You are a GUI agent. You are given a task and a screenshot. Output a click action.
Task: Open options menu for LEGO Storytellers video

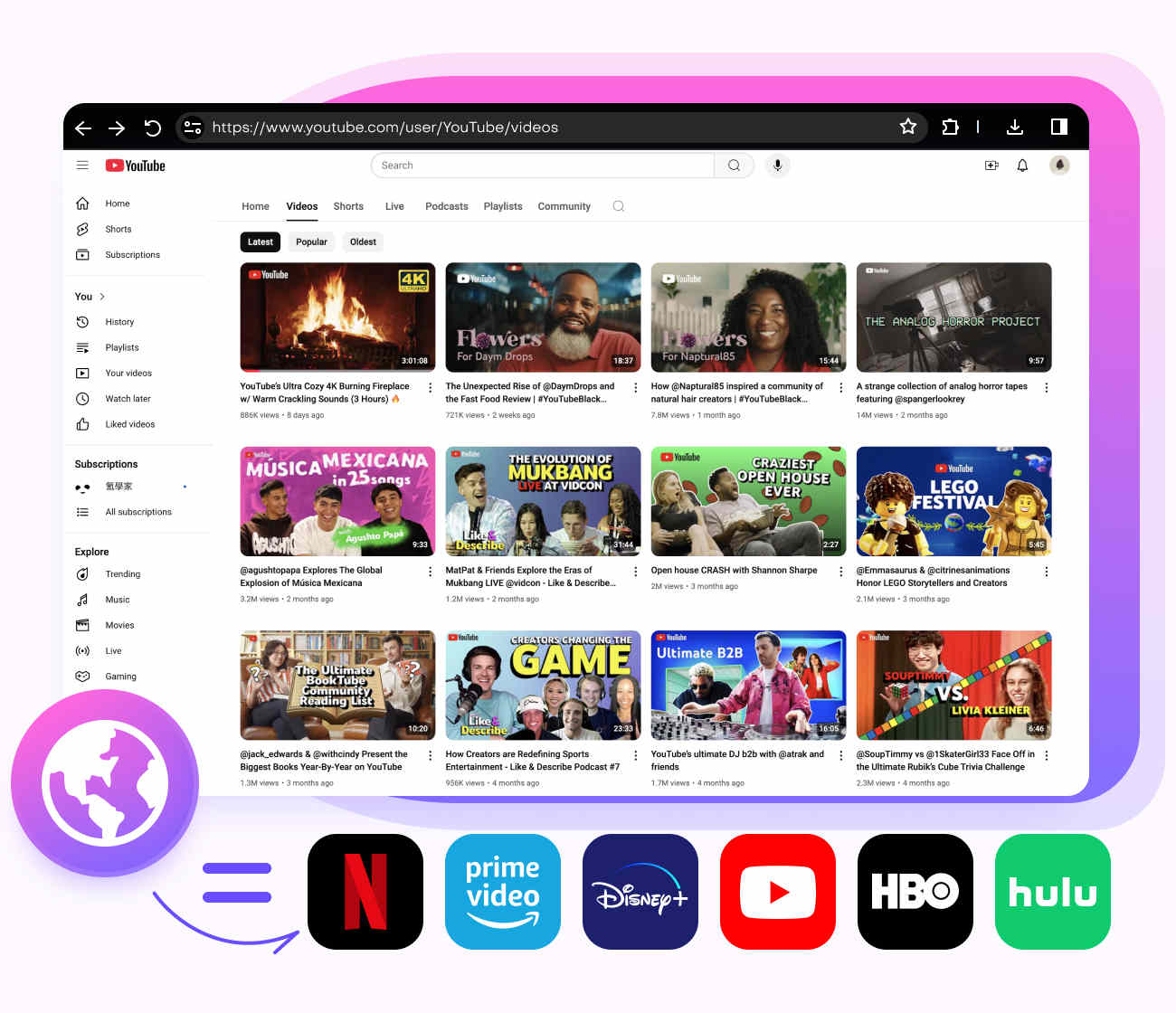1047,572
